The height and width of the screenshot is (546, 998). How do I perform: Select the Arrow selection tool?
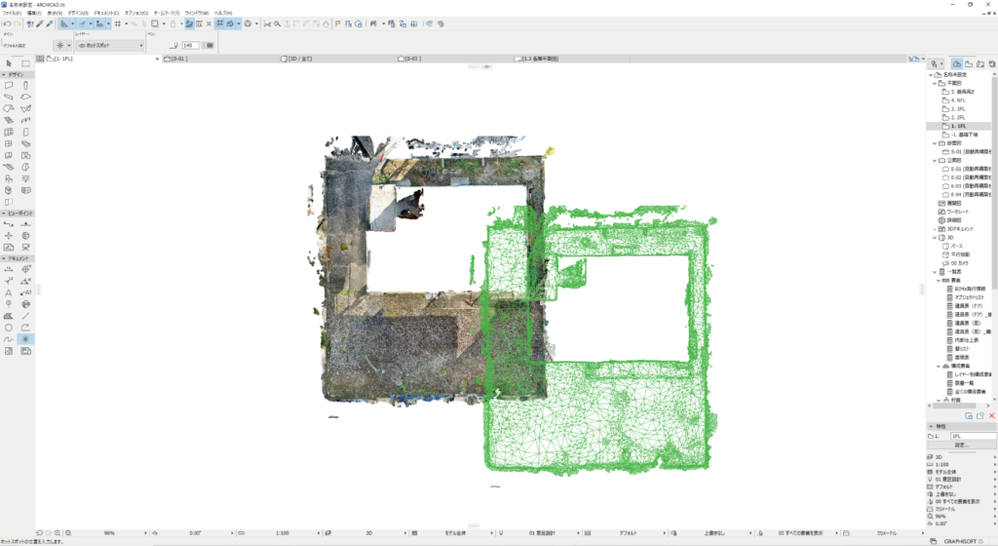pyautogui.click(x=9, y=64)
